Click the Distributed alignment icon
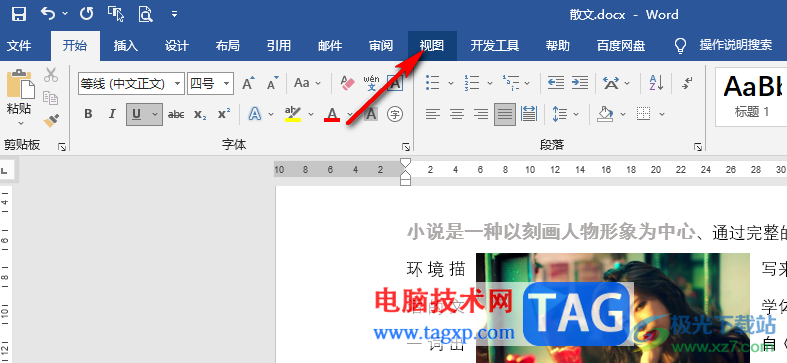This screenshot has width=787, height=363. coord(529,114)
